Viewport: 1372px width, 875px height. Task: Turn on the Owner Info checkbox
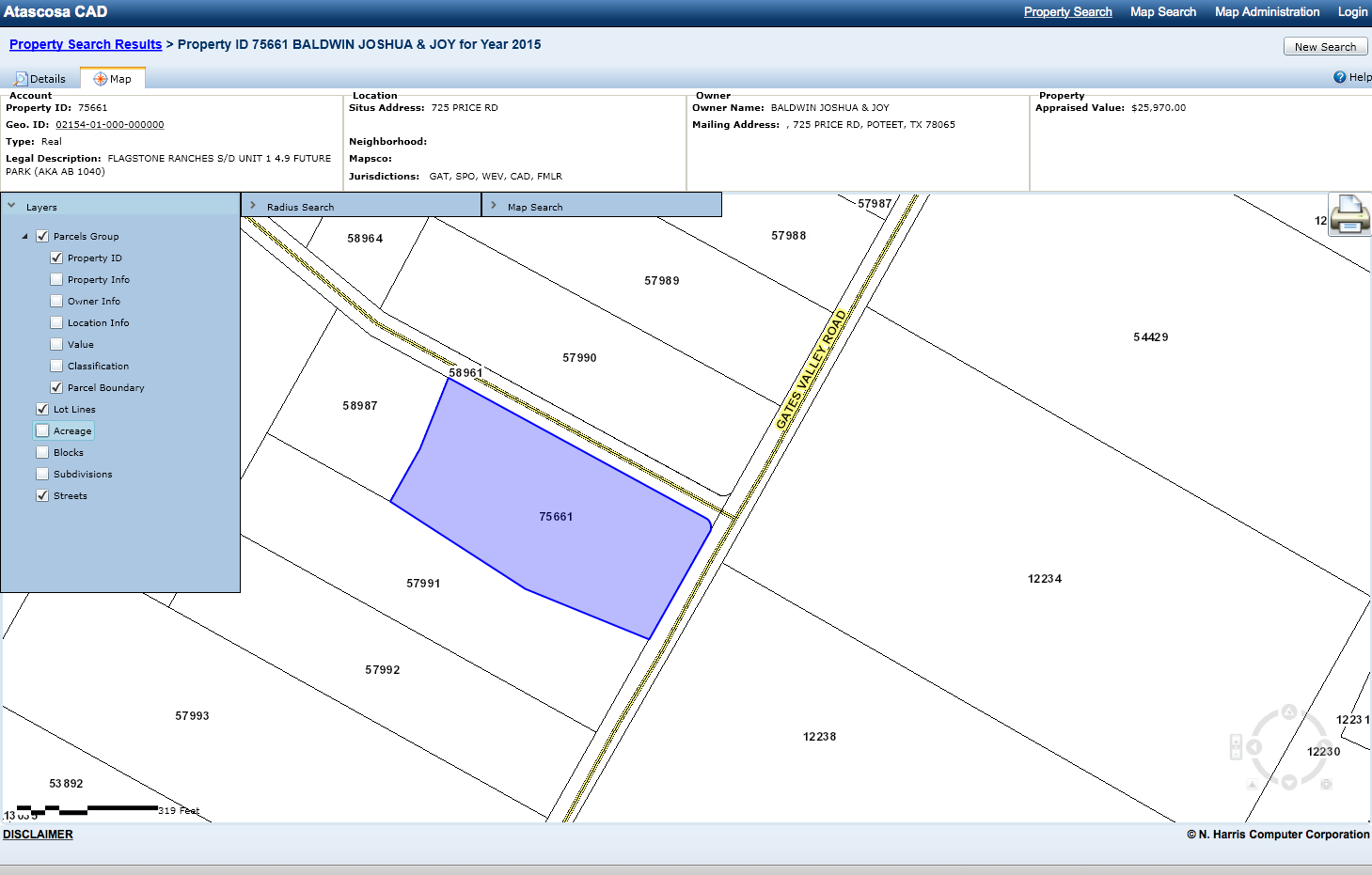[56, 301]
